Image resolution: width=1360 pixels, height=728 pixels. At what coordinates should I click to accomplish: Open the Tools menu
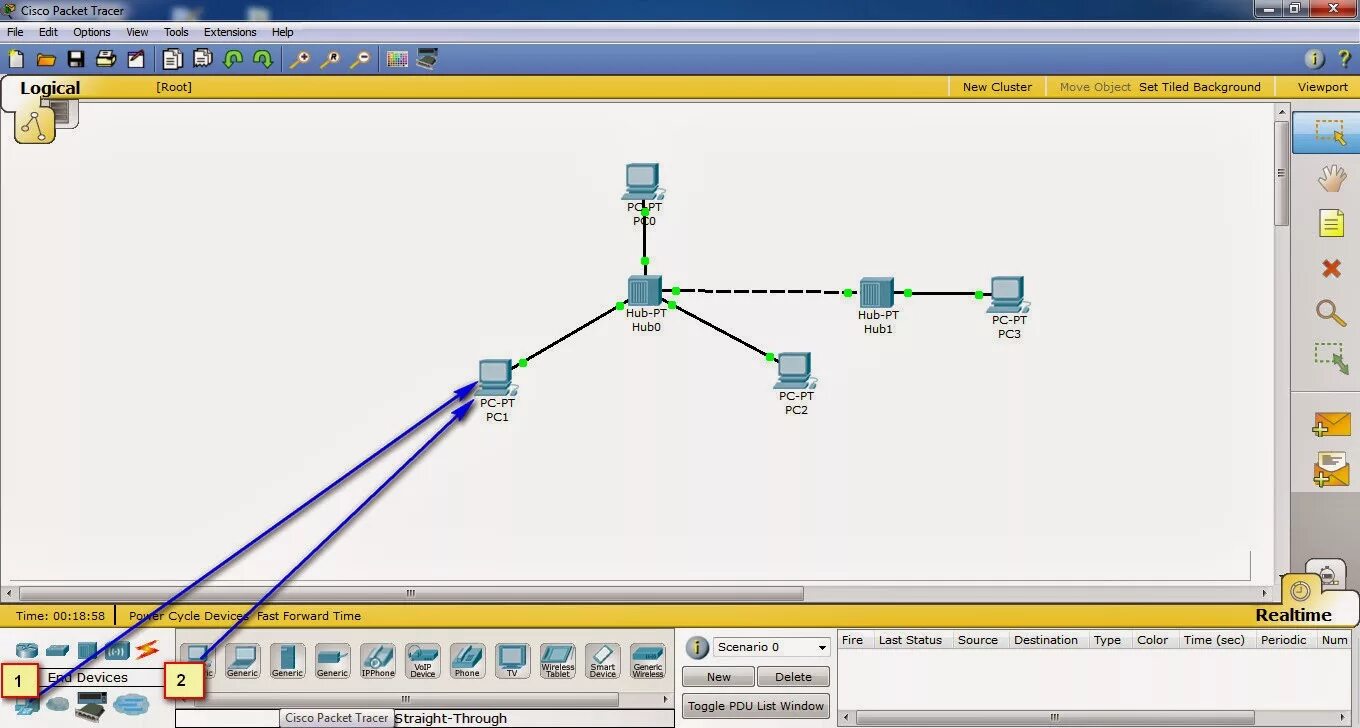point(176,32)
